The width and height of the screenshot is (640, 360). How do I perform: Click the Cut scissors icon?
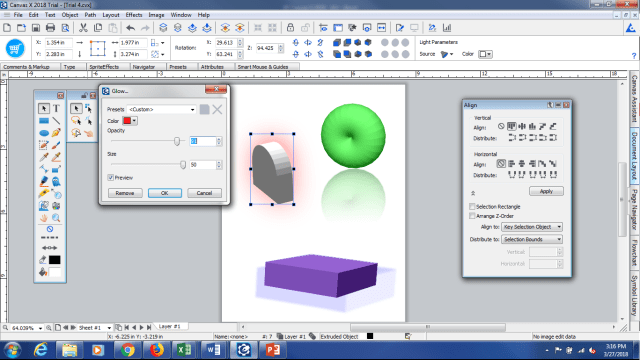pyautogui.click(x=83, y=28)
